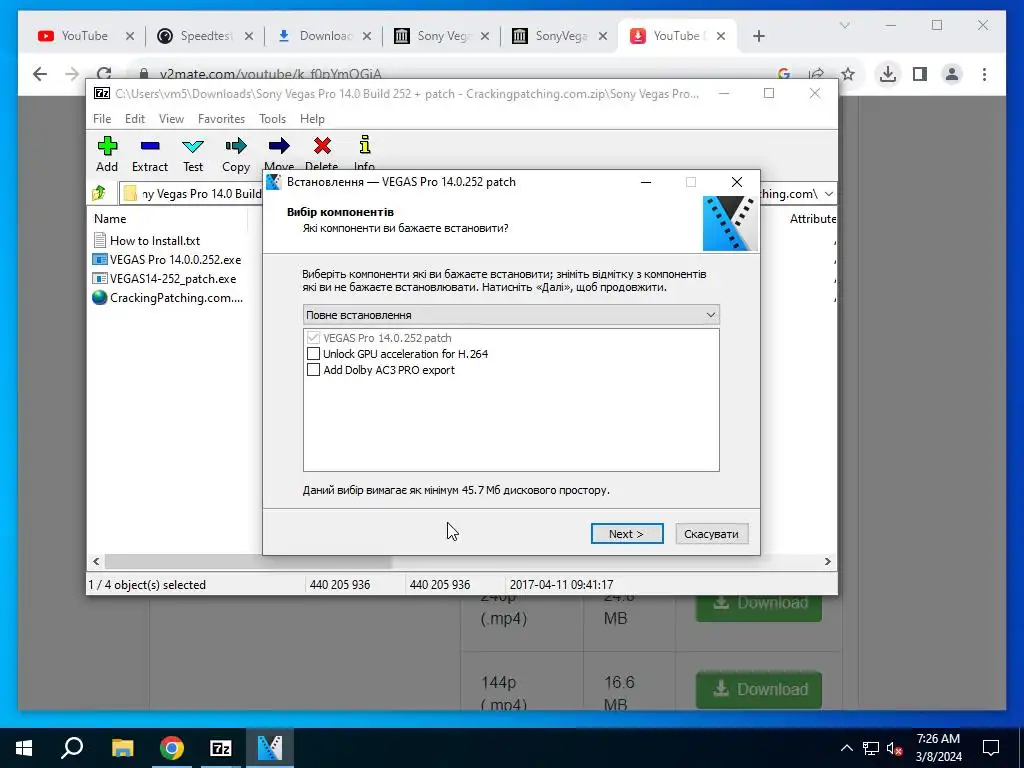Open Chrome three-dot menu

coord(984,74)
